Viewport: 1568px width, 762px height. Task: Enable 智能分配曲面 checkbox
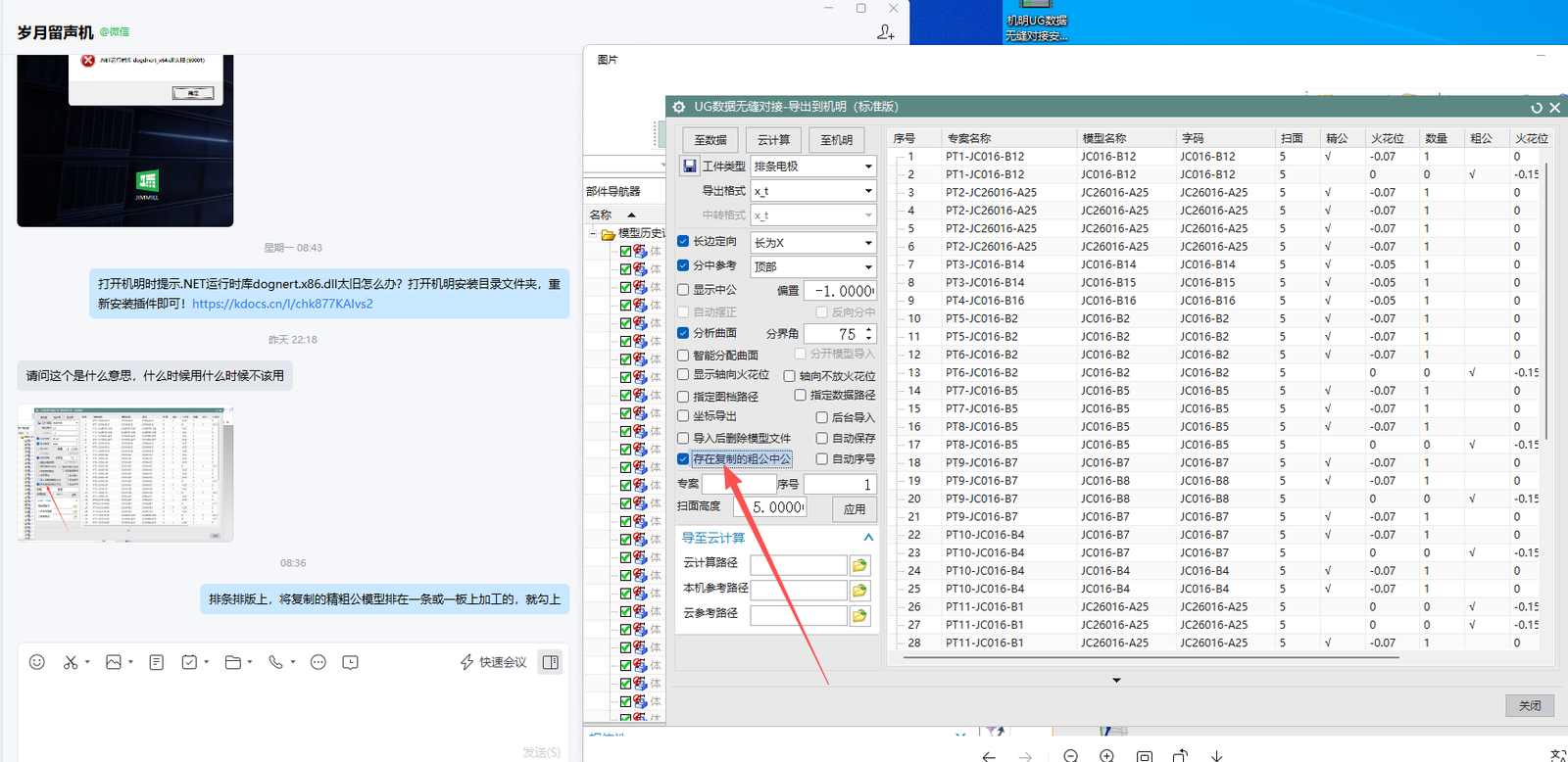pyautogui.click(x=683, y=356)
